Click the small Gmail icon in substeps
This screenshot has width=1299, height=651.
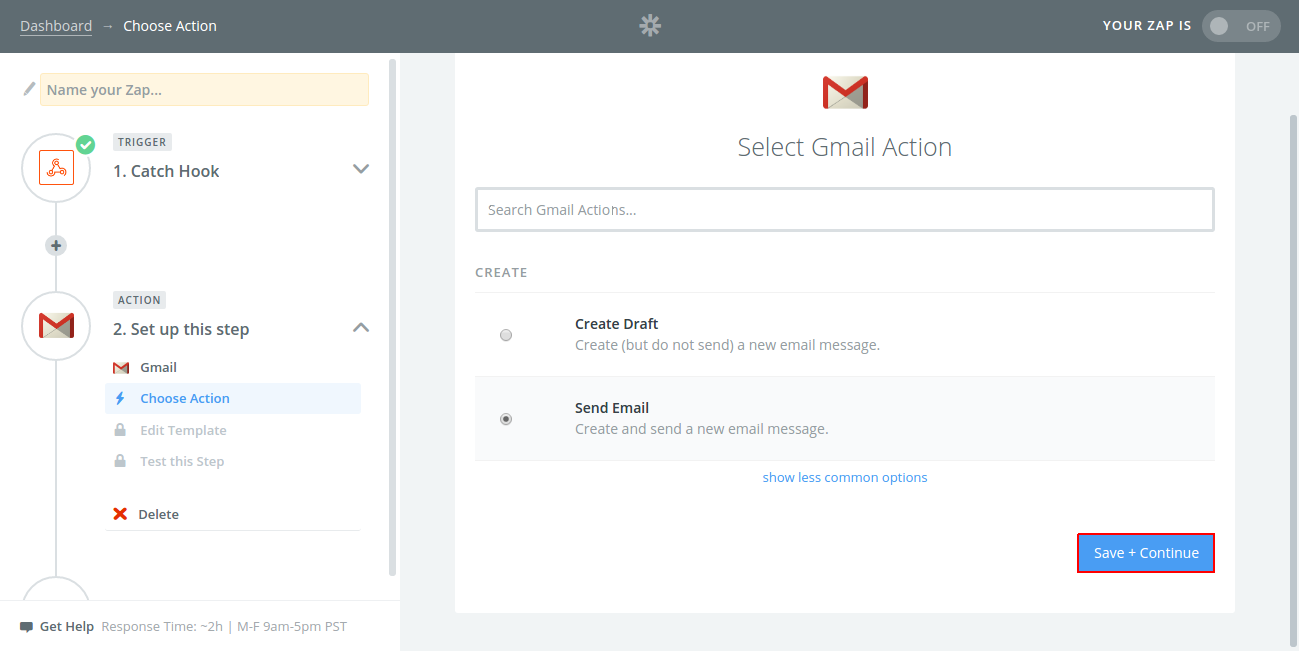click(x=121, y=368)
